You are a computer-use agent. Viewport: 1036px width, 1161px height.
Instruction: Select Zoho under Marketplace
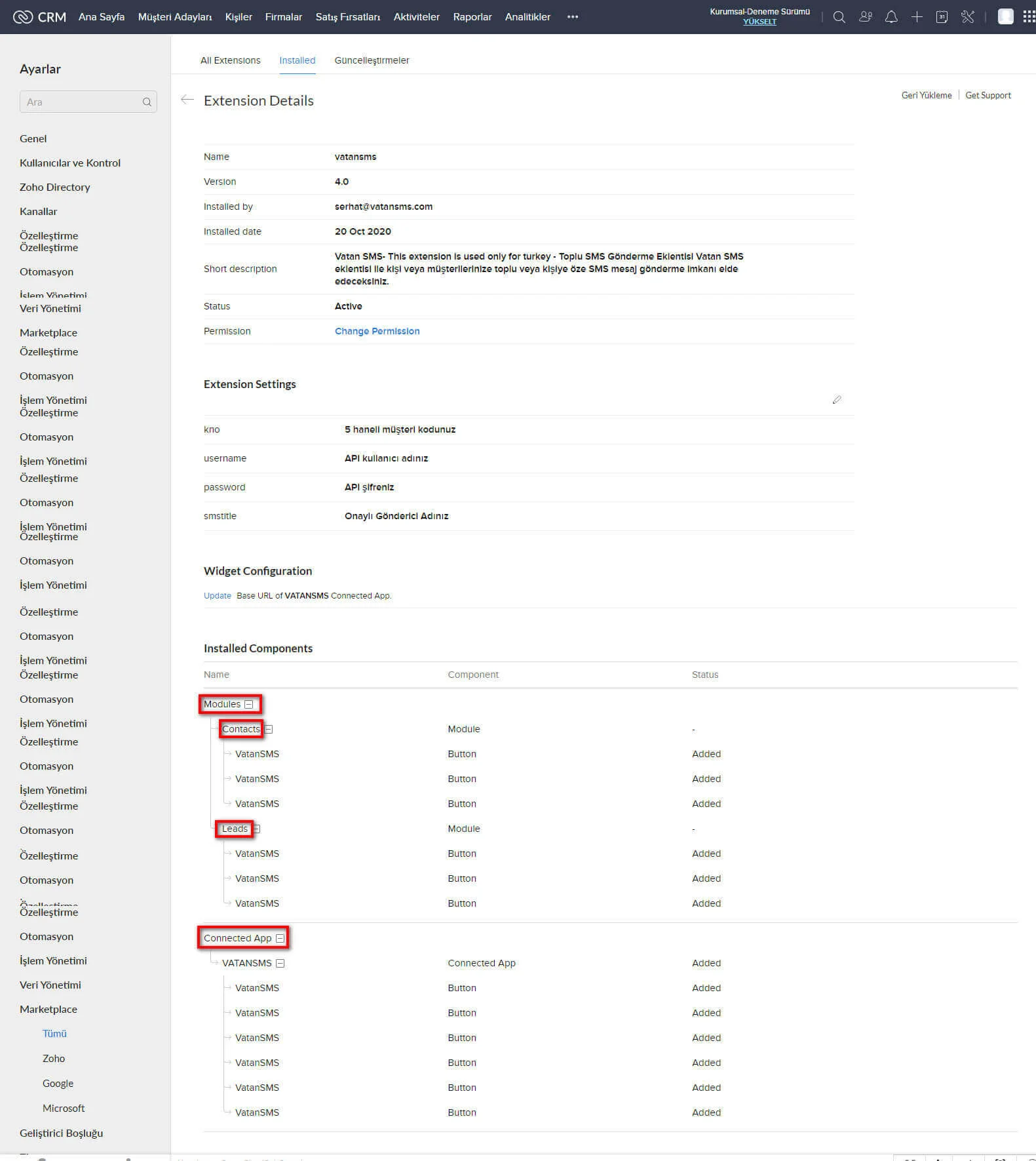coord(54,1058)
